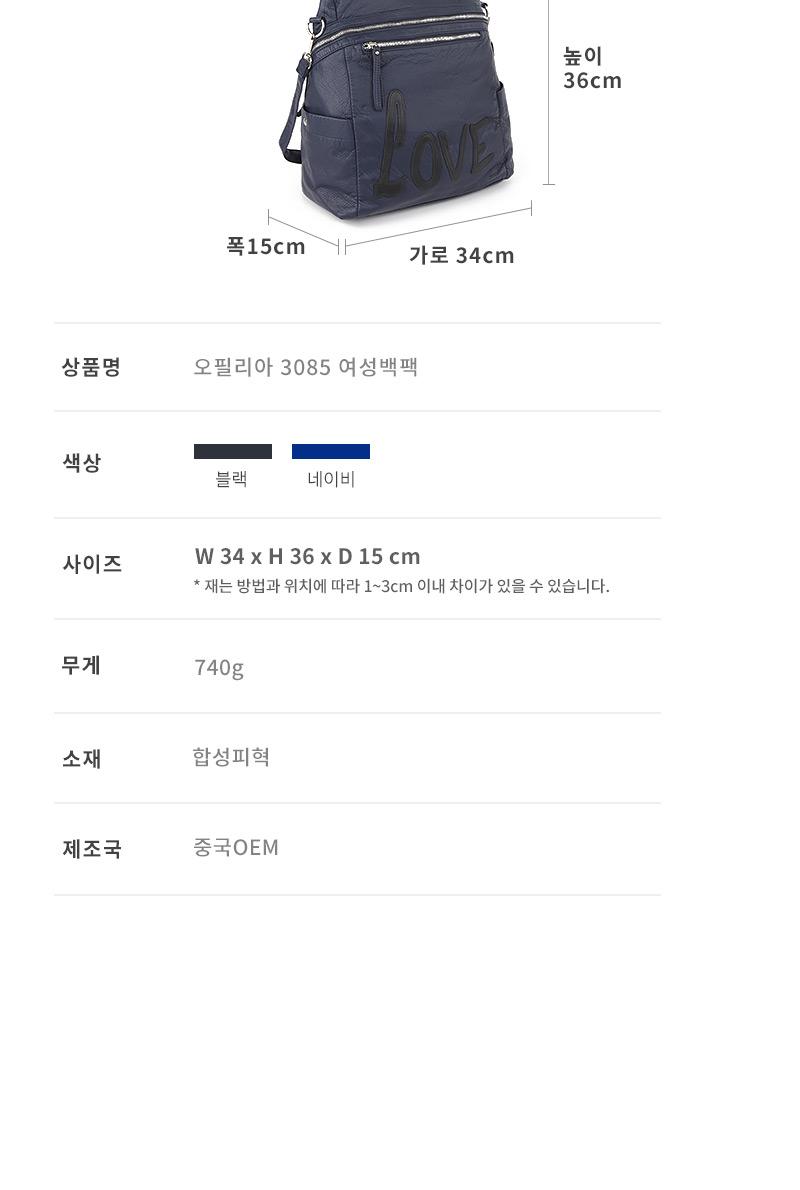Click the 높이 36cm height label
Viewport: 800px width, 1190px height.
point(592,68)
